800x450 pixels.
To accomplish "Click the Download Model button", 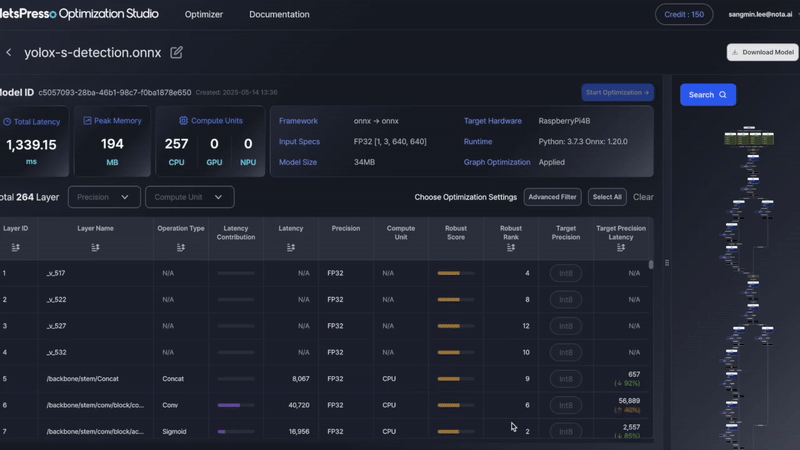I will (x=762, y=52).
